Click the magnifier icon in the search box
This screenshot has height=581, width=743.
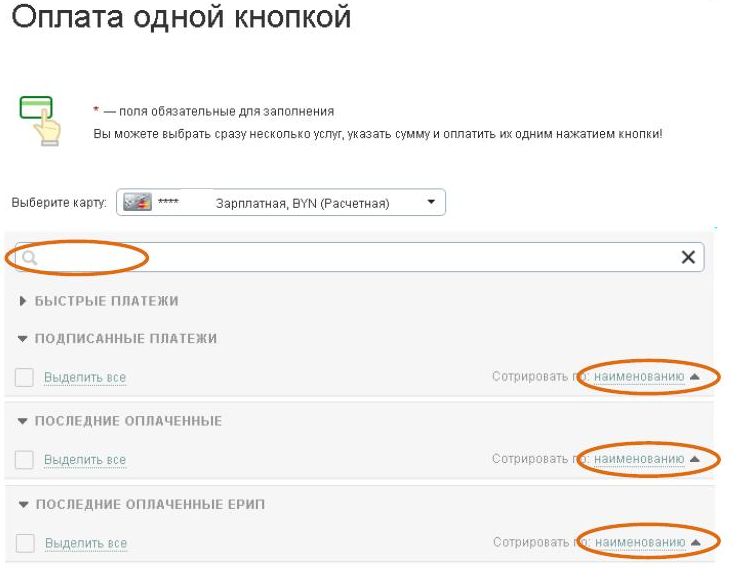pyautogui.click(x=30, y=258)
